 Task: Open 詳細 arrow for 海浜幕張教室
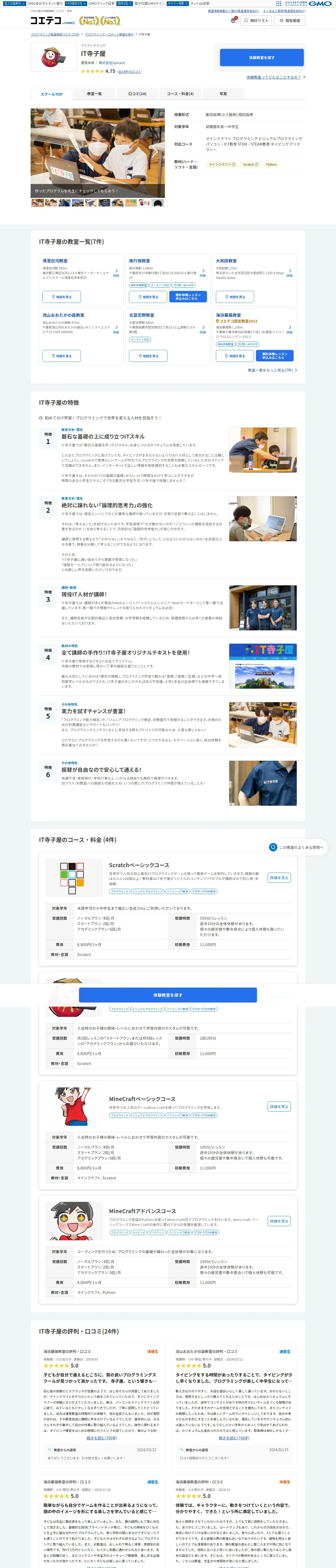(x=289, y=329)
